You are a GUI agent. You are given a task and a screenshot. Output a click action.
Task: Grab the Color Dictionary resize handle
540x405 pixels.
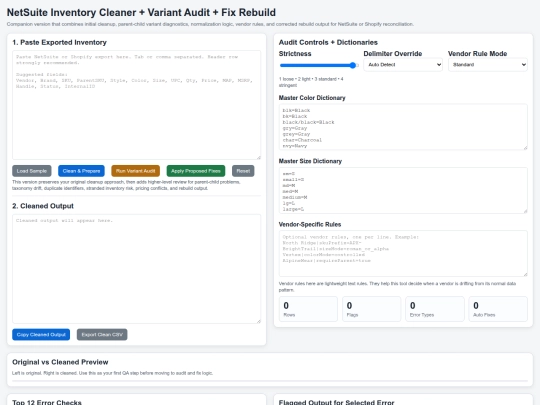point(525,148)
